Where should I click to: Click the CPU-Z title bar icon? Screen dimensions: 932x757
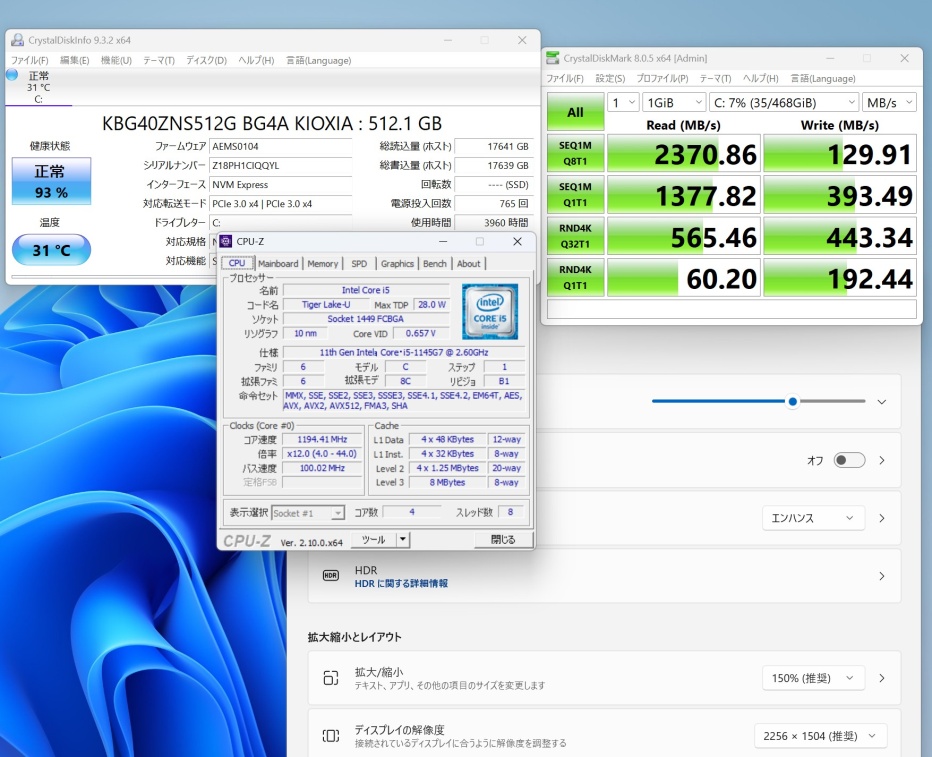click(x=226, y=241)
